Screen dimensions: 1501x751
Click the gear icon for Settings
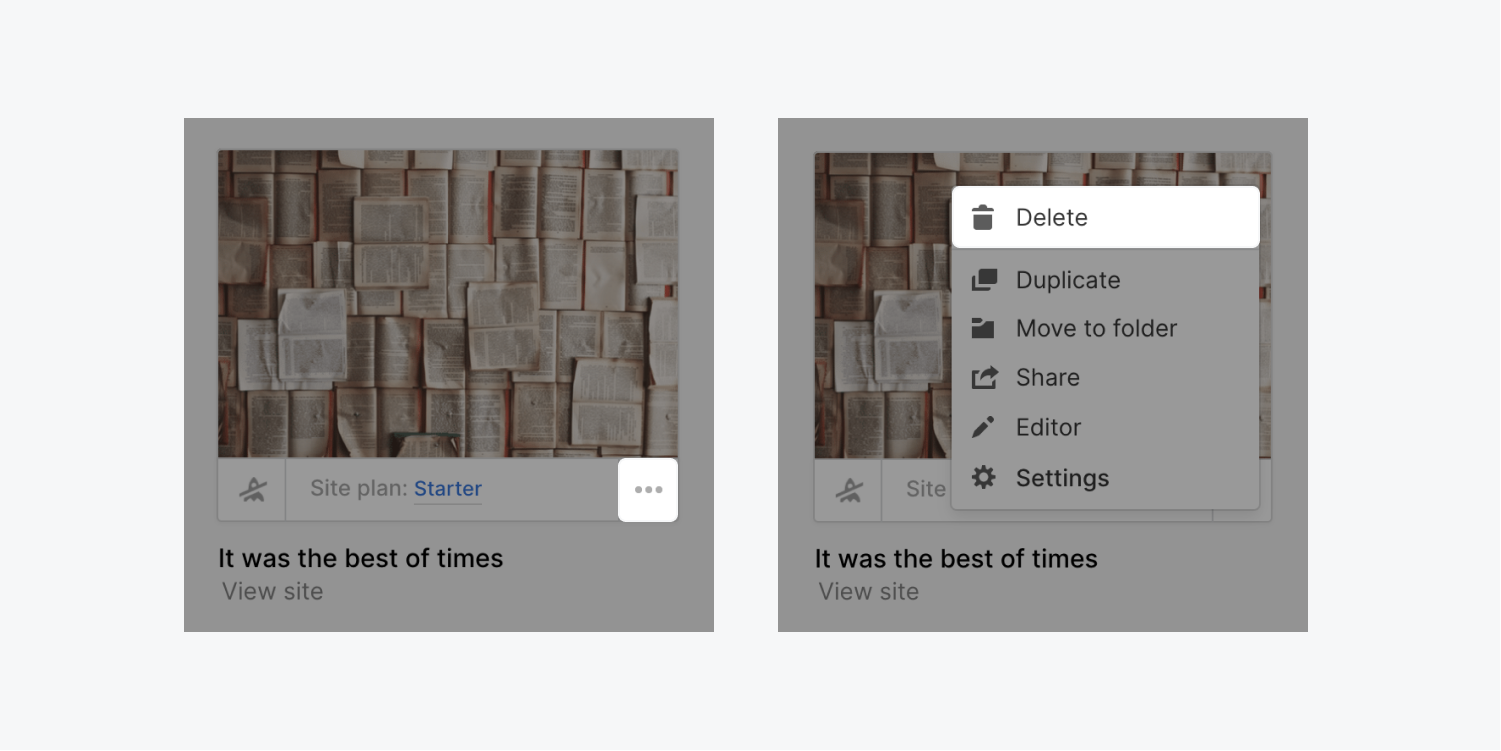click(x=984, y=477)
